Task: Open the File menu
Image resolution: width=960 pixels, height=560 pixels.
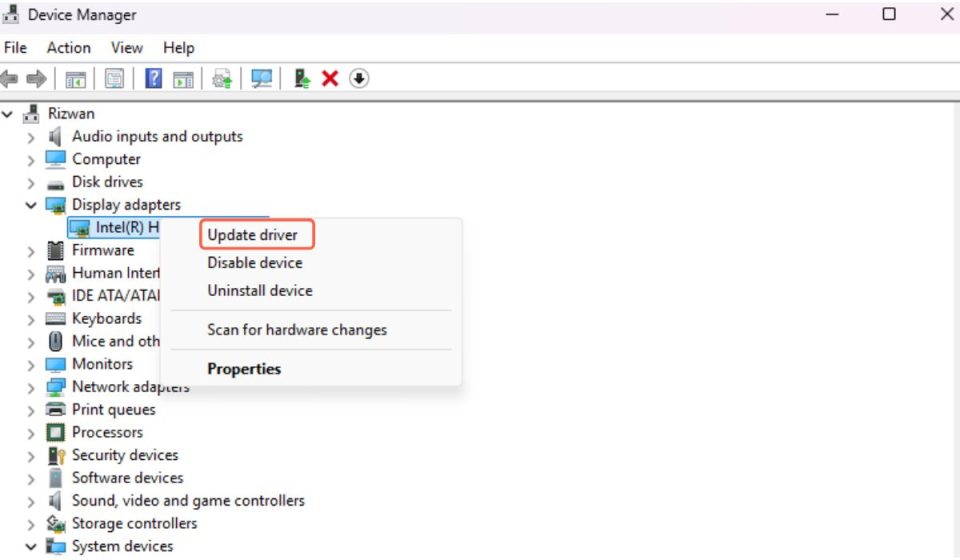Action: (x=15, y=48)
